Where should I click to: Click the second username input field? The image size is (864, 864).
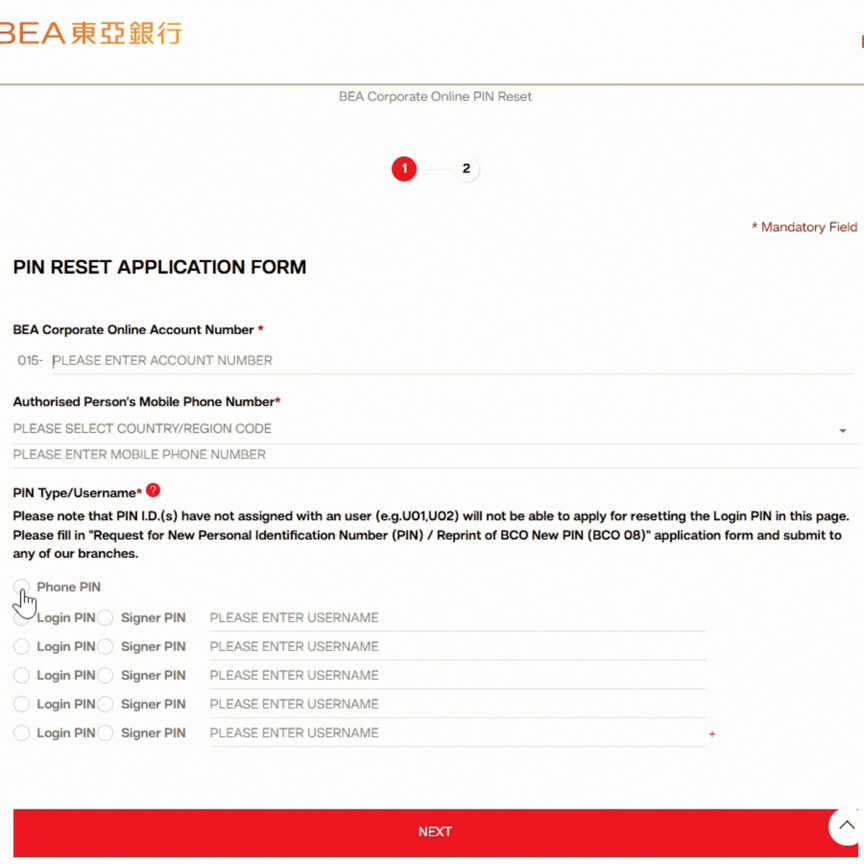point(457,647)
